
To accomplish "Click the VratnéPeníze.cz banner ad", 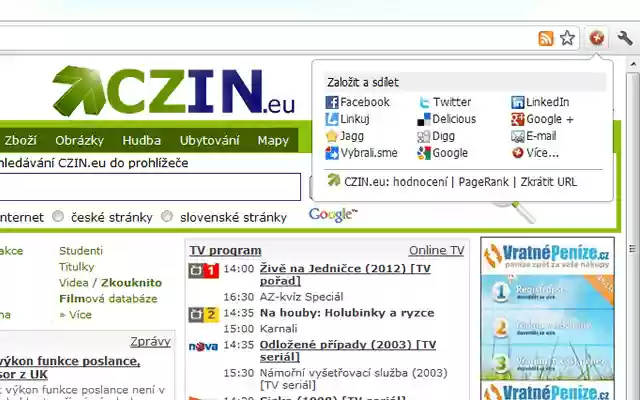I will click(x=547, y=309).
